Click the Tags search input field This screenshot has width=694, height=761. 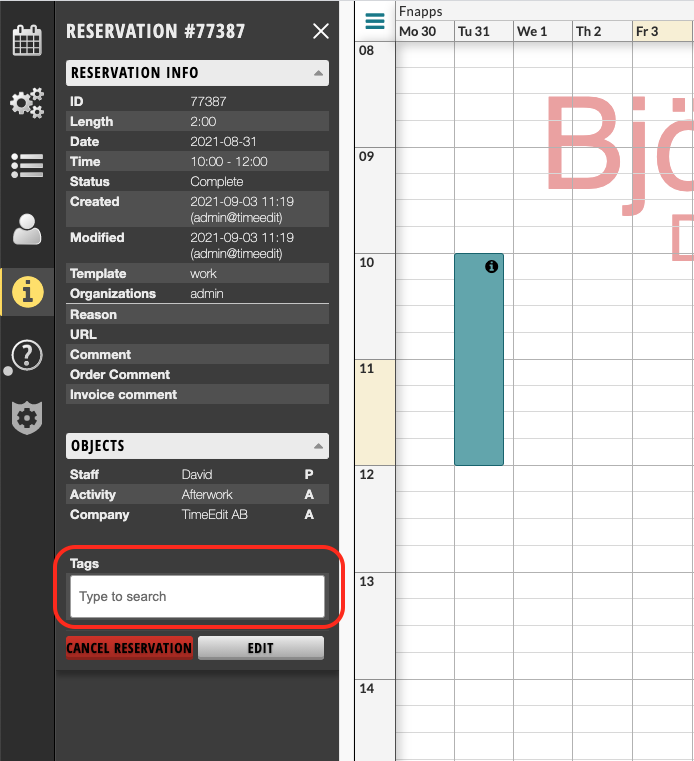pos(197,596)
